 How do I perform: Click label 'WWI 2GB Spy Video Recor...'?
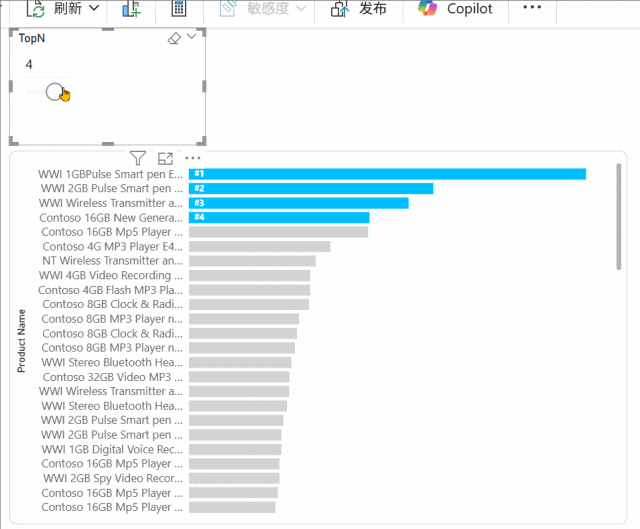tap(113, 478)
